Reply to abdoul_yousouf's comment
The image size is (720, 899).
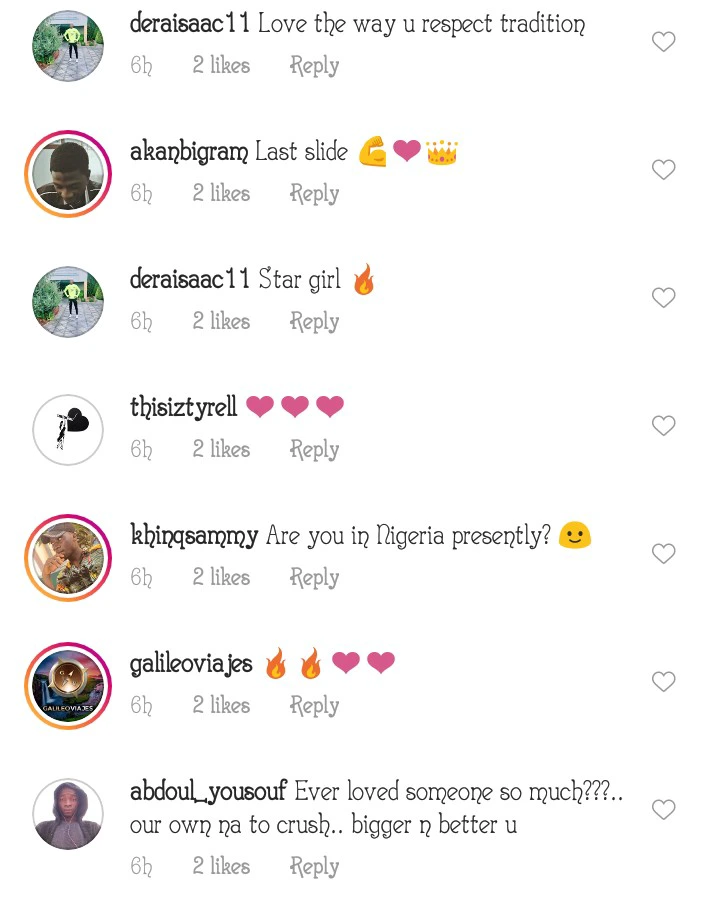tap(314, 867)
